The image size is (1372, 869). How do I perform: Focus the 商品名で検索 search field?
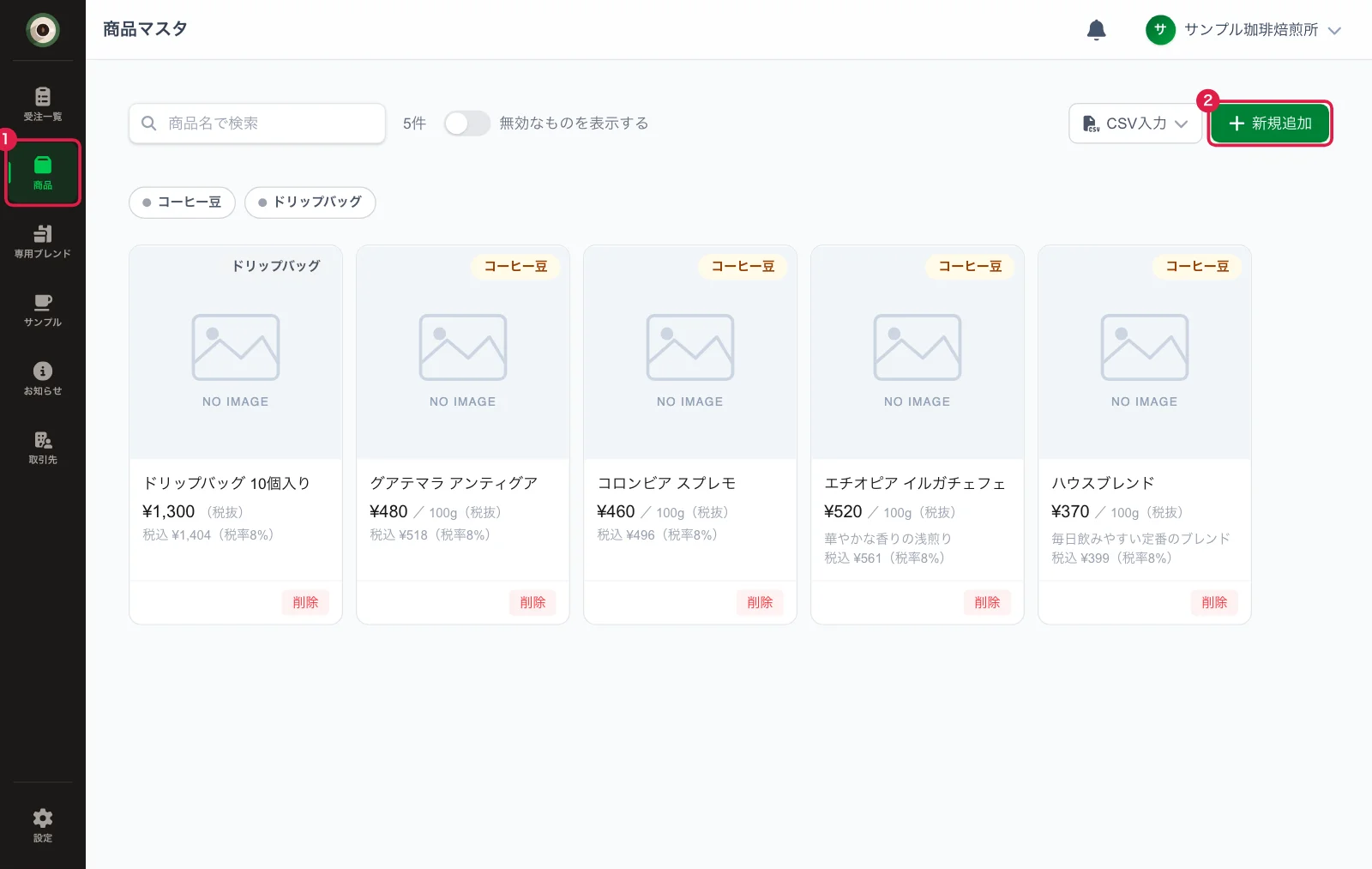257,124
